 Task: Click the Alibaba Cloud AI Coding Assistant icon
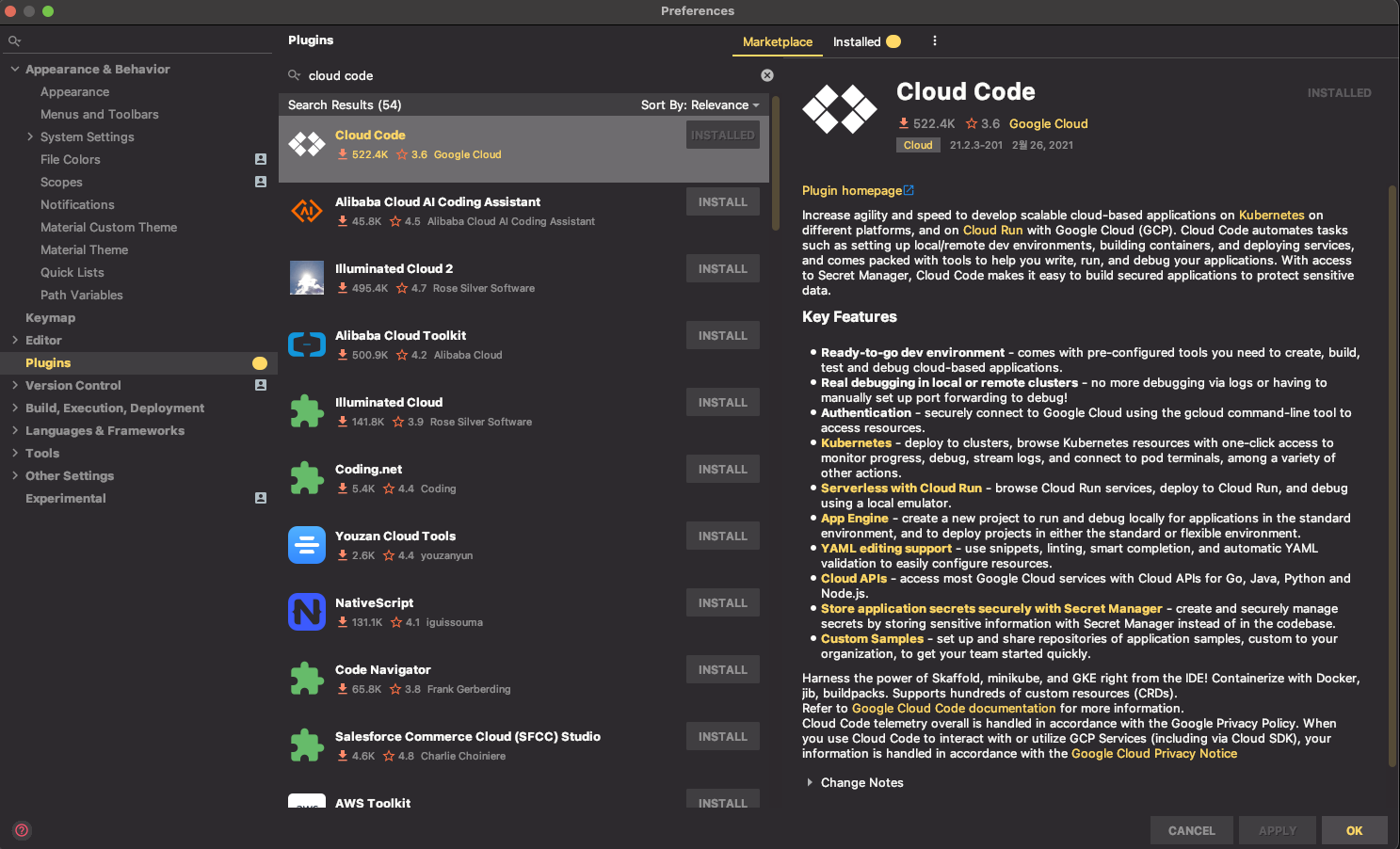click(307, 211)
